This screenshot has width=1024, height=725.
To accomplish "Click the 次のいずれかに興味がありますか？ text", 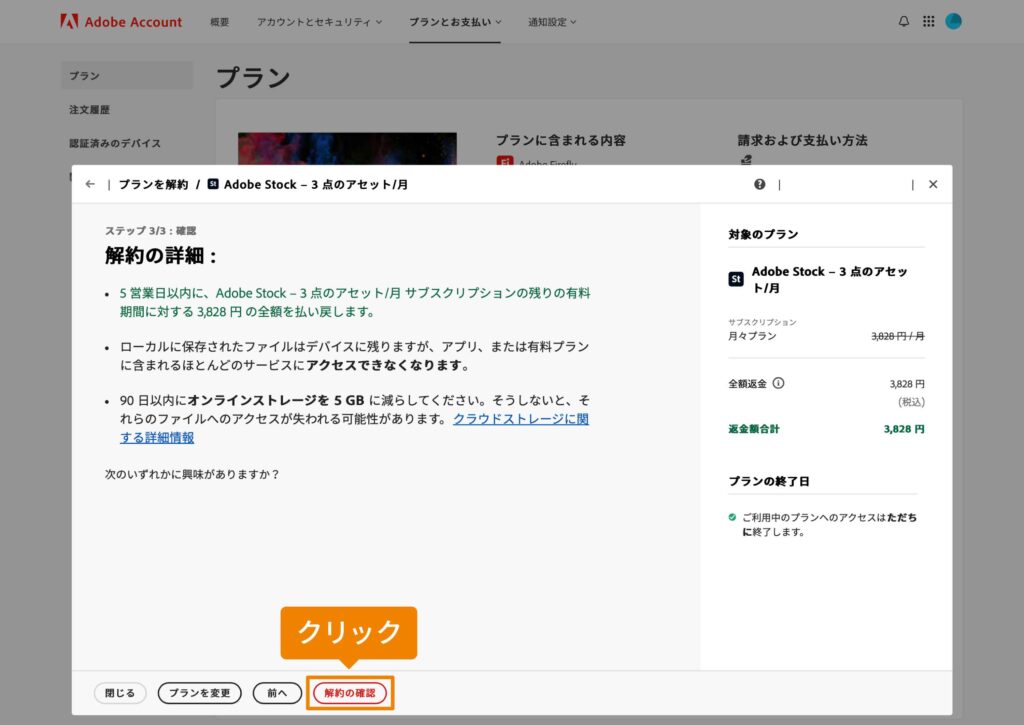I will tap(192, 474).
